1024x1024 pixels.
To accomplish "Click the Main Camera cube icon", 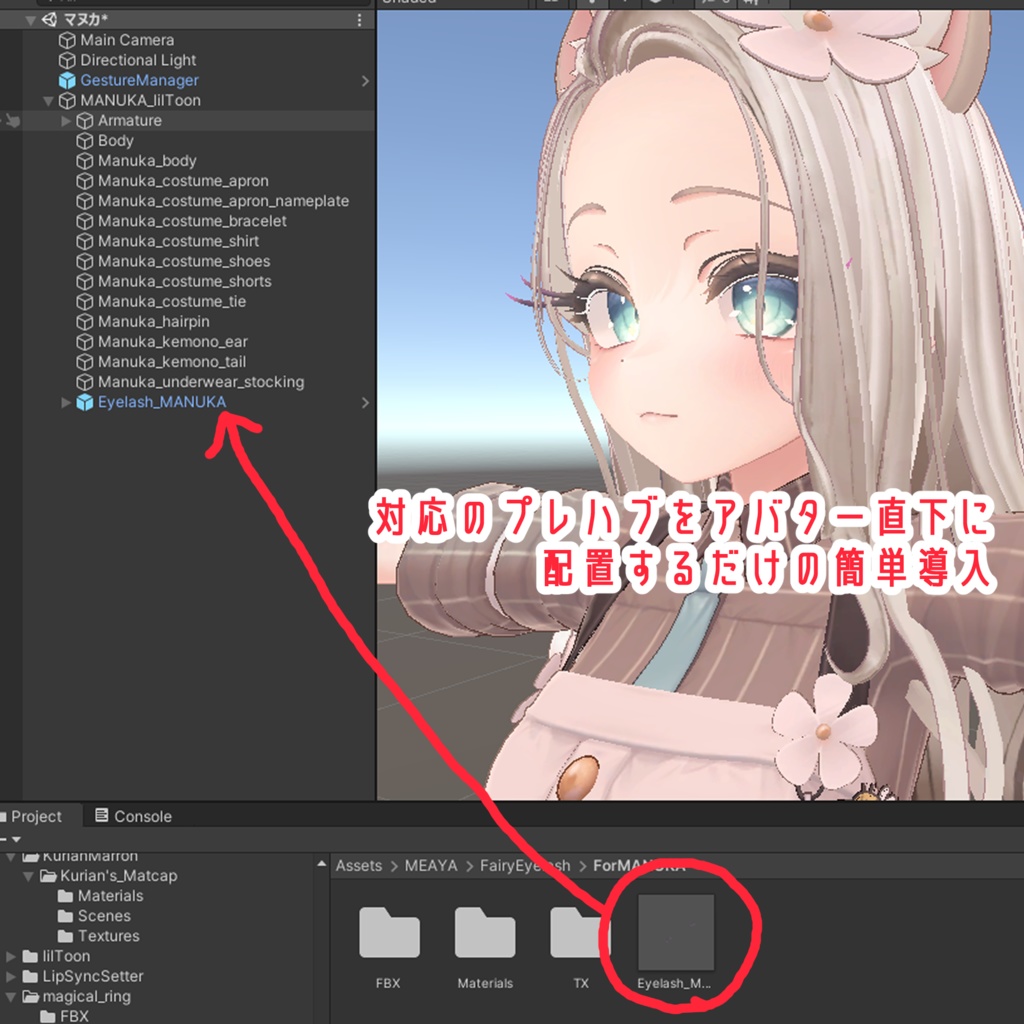I will pos(67,40).
